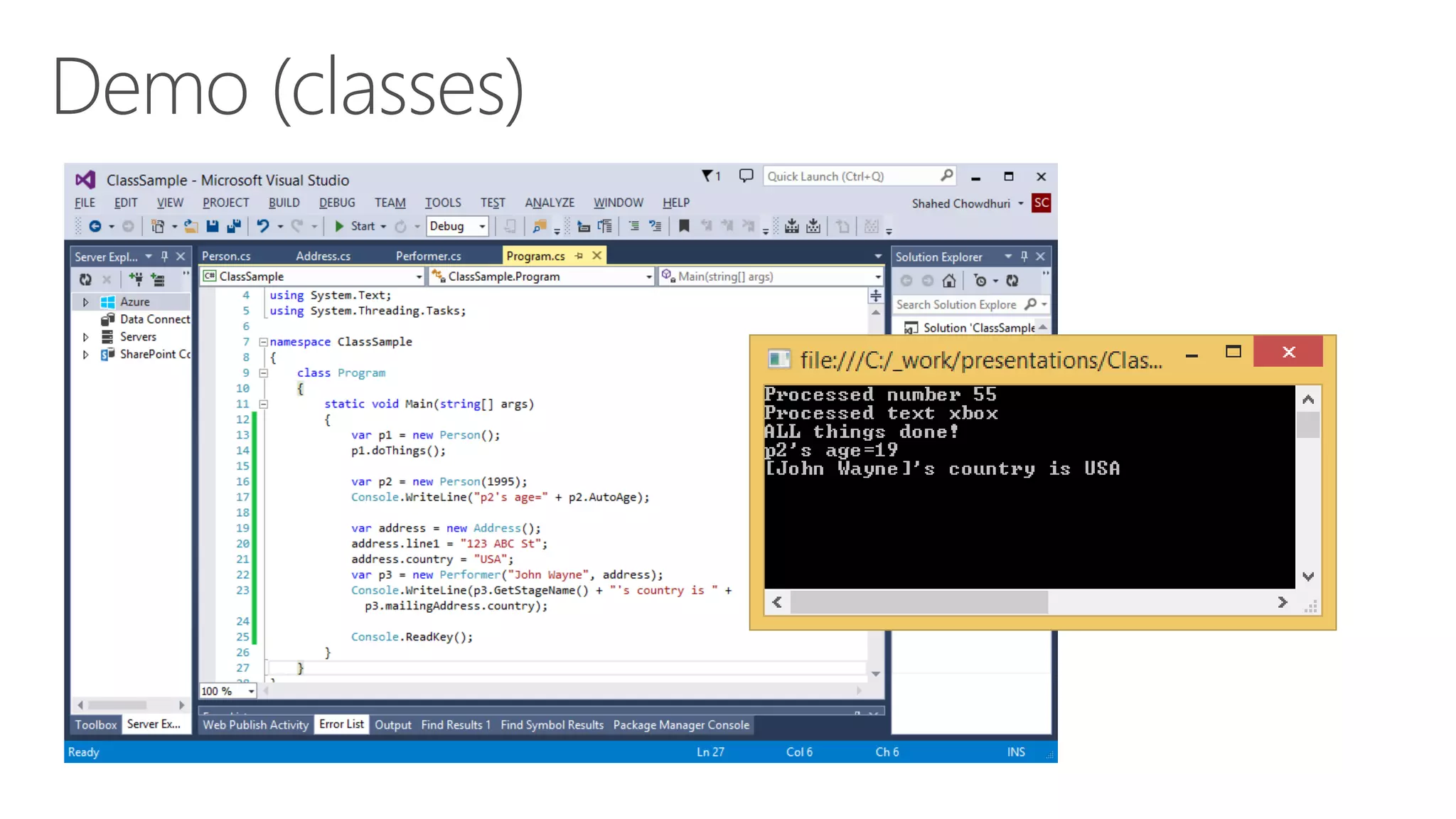Click the Open File folder icon

pos(191,226)
